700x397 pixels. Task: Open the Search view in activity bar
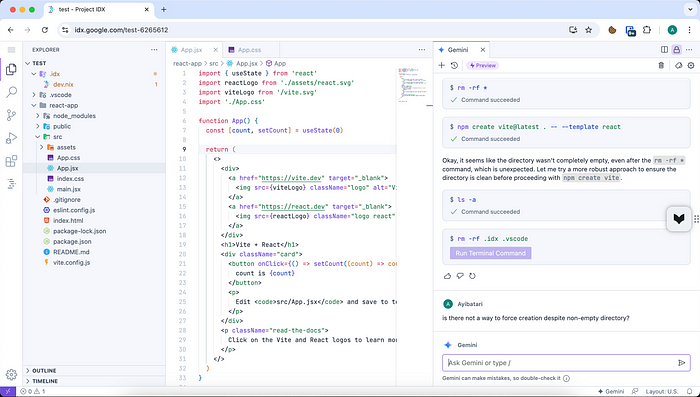click(x=12, y=92)
